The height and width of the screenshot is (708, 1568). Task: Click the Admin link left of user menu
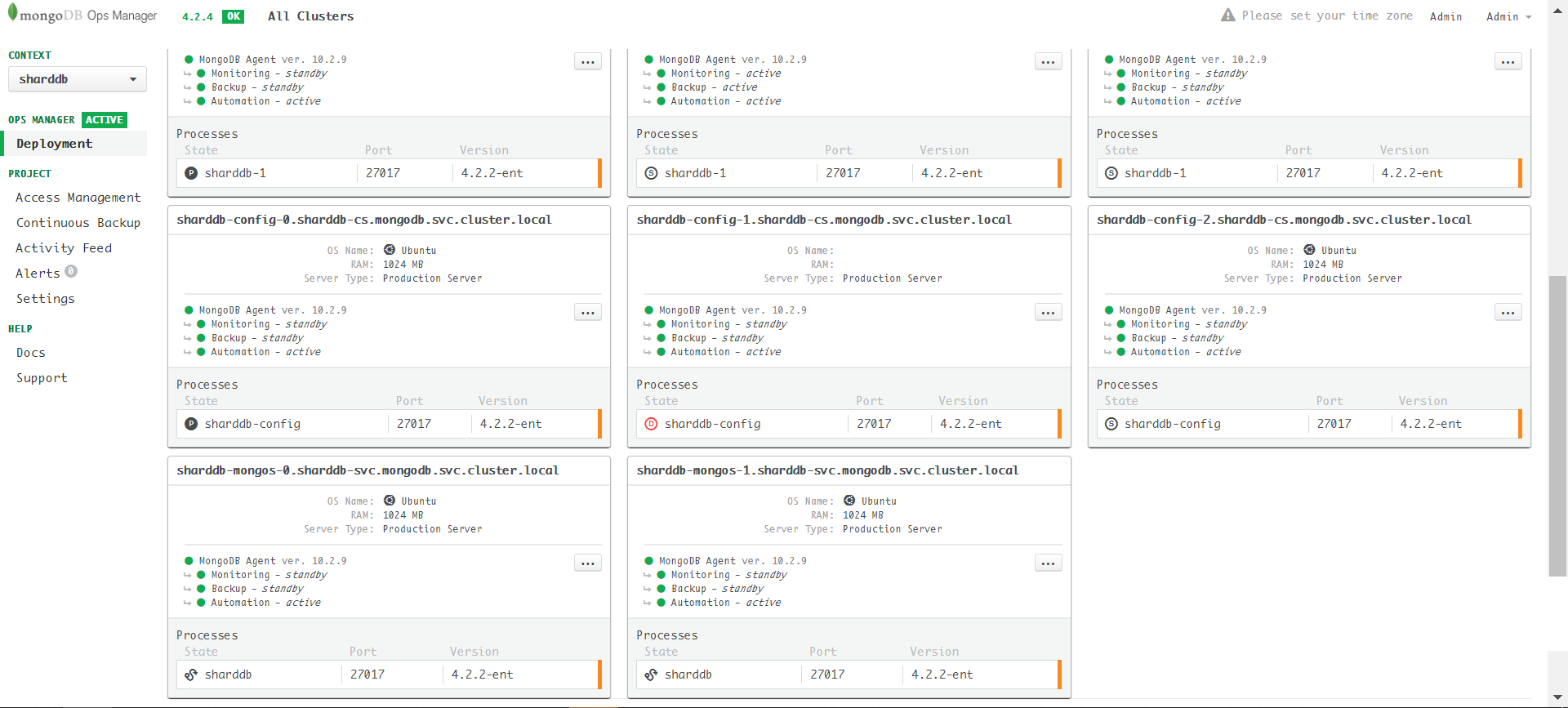coord(1445,16)
